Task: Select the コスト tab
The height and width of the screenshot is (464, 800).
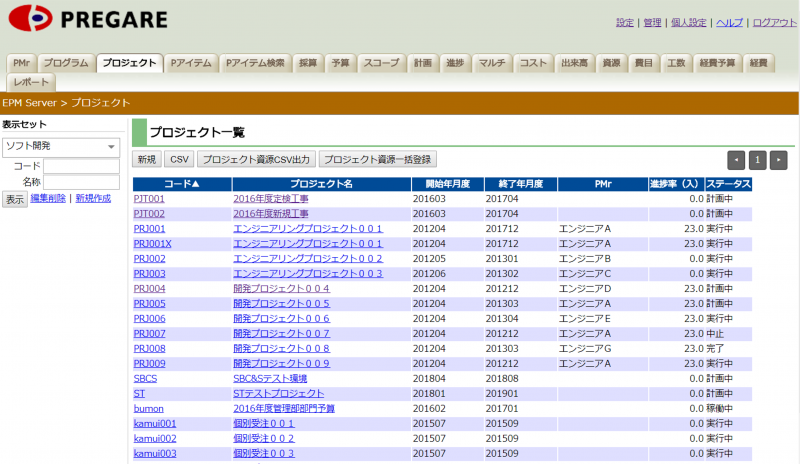Action: [x=533, y=63]
